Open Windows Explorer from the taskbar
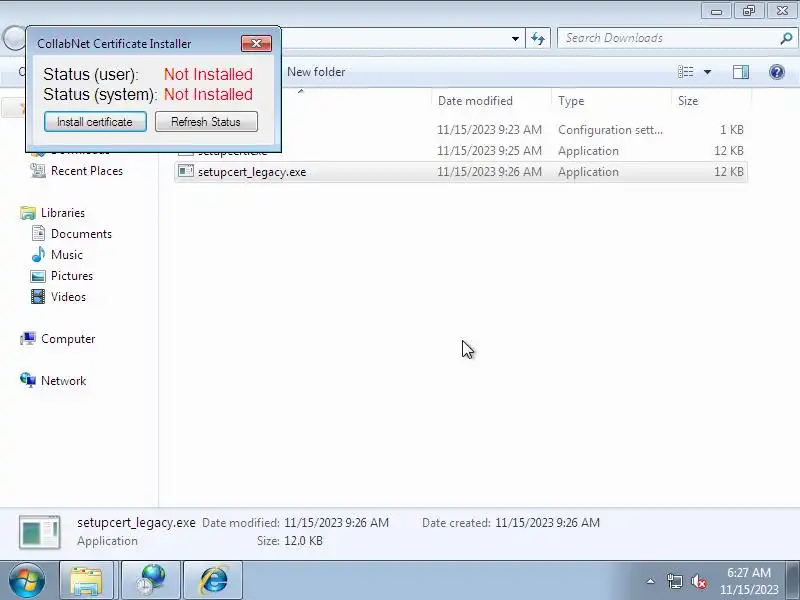 coord(86,581)
